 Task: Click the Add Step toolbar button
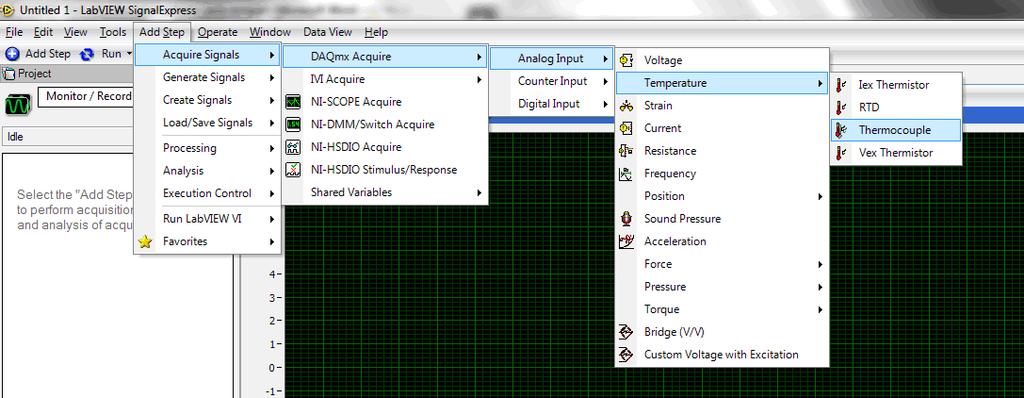(38, 54)
